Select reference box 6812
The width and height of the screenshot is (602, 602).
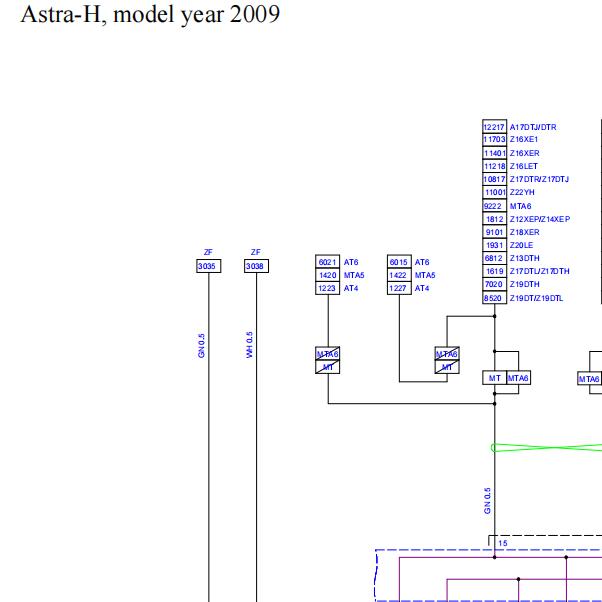point(494,258)
